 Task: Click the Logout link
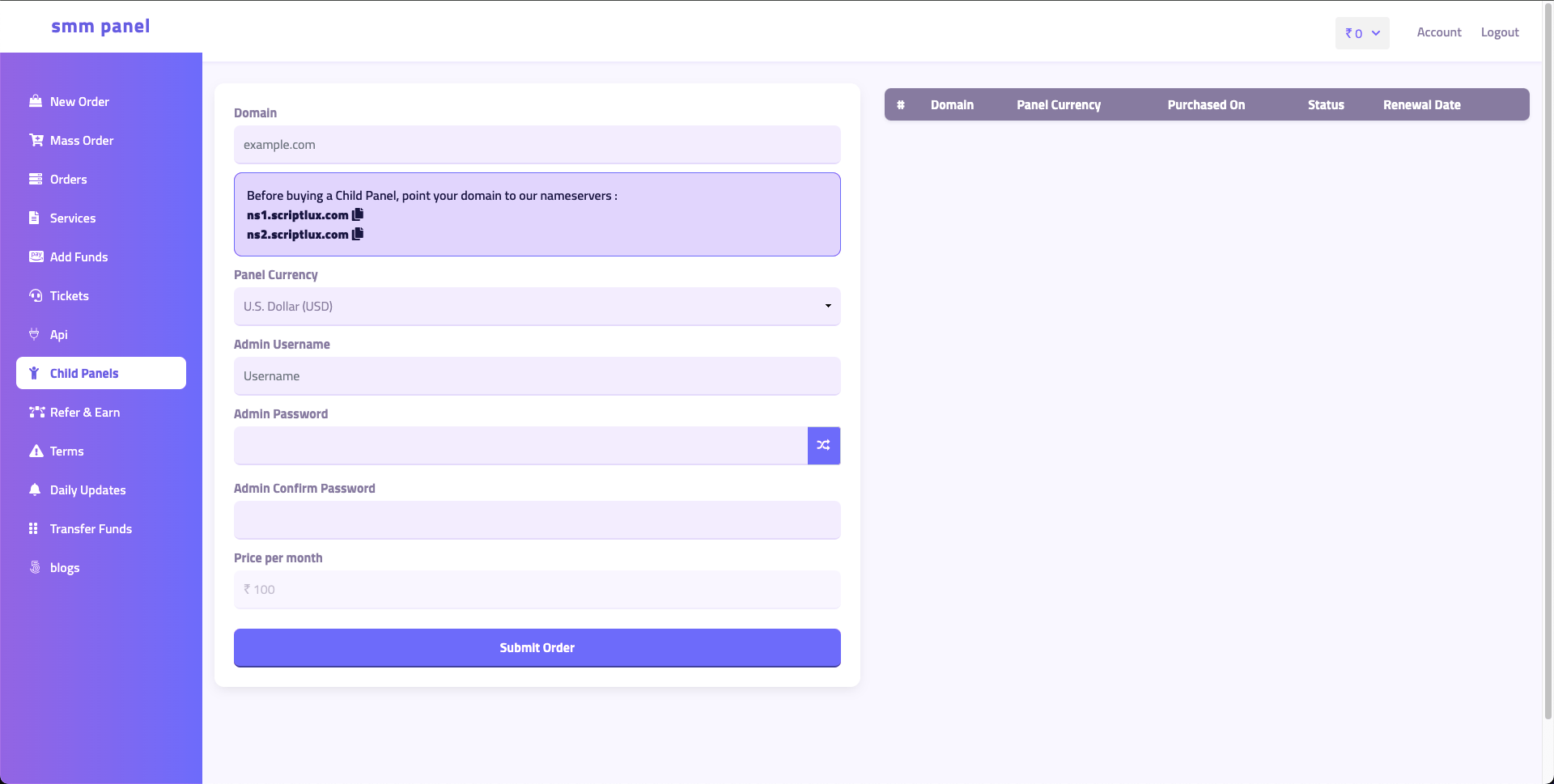click(1499, 32)
